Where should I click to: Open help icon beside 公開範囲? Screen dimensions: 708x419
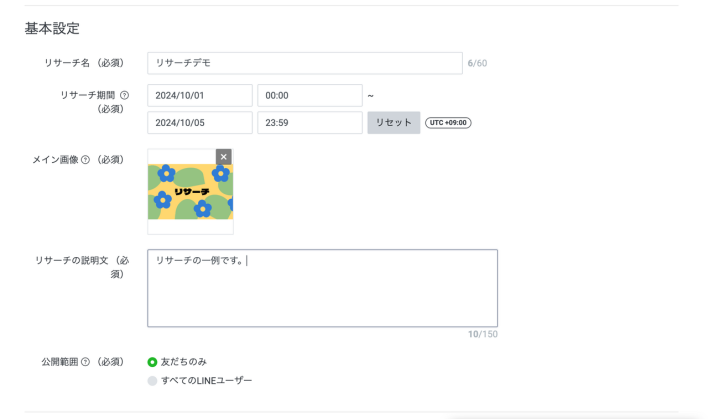[85, 362]
